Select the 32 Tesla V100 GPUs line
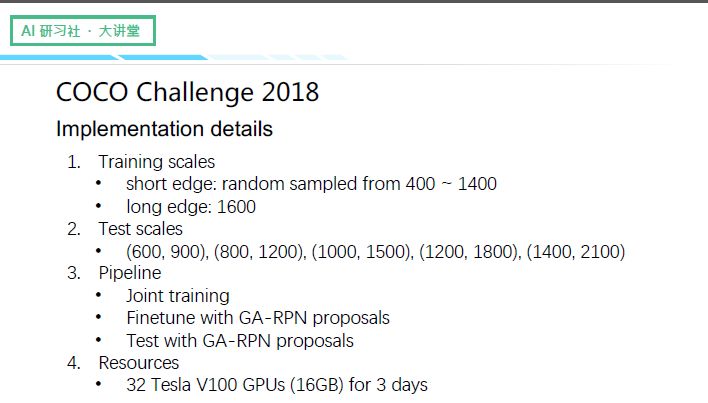 tap(277, 384)
